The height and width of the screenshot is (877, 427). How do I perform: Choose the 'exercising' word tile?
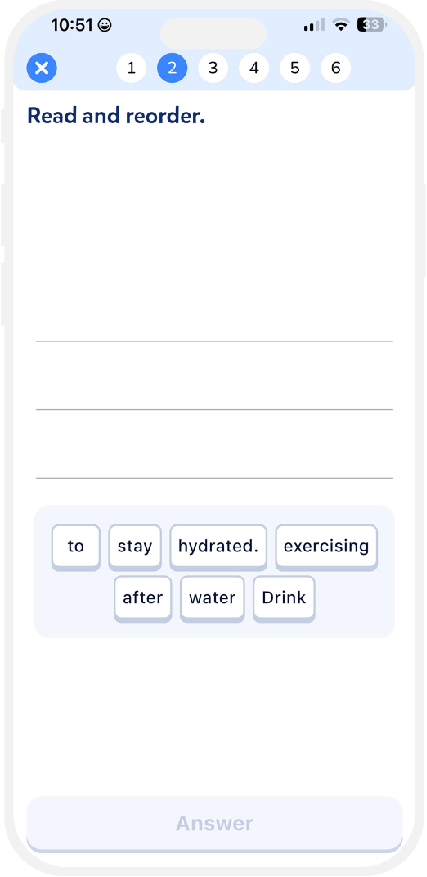[x=326, y=547]
